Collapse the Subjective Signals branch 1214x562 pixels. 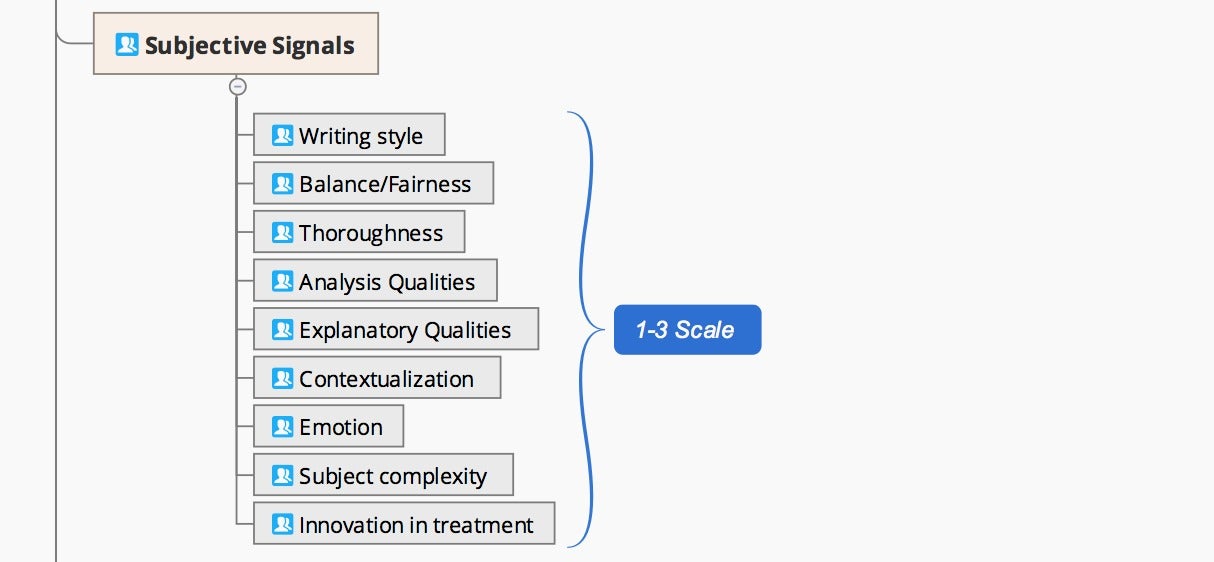click(x=237, y=86)
